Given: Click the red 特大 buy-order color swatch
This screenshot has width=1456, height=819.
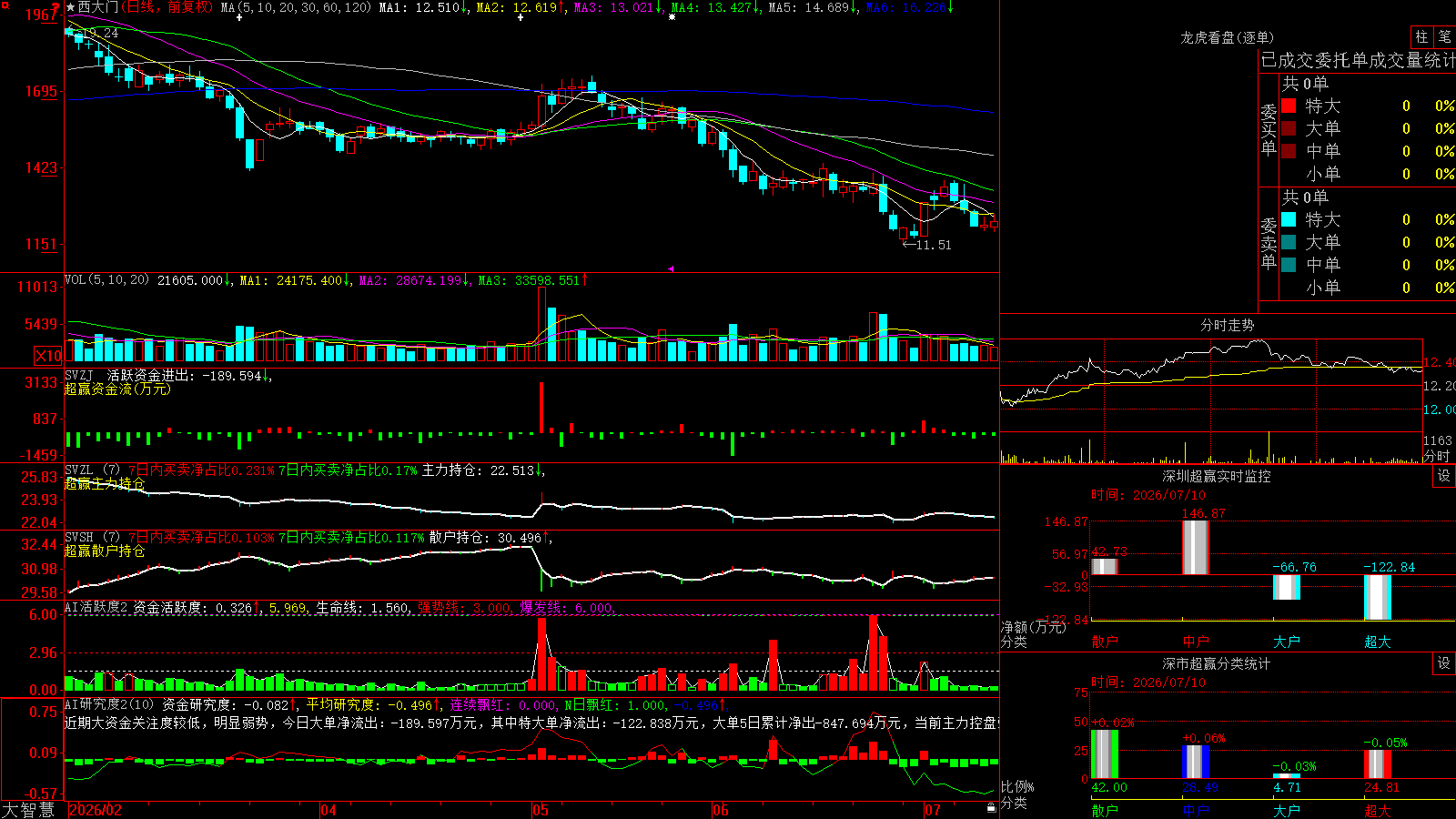Looking at the screenshot, I should click(1289, 106).
